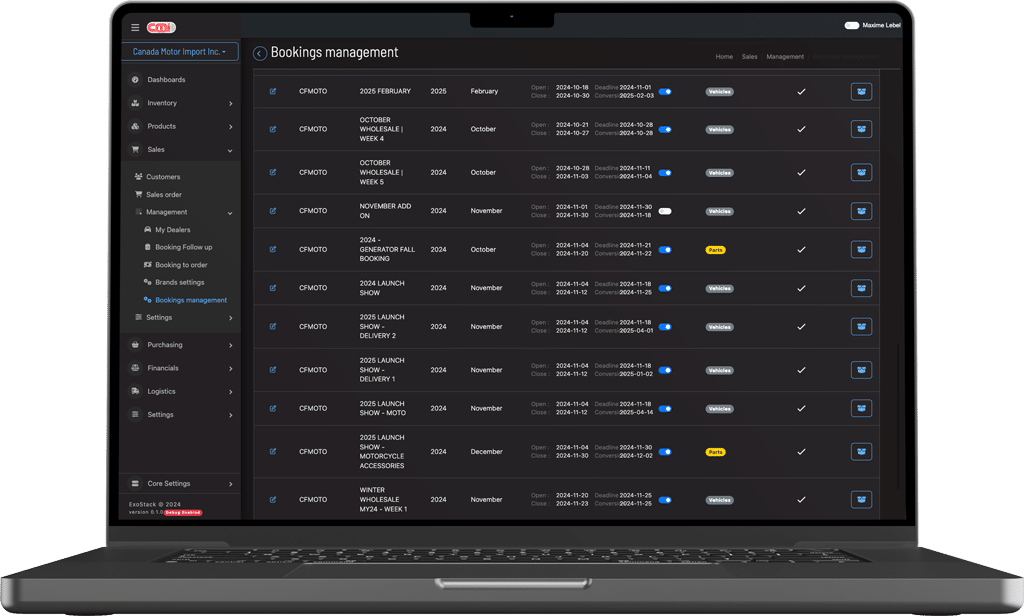
Task: Edit the 2025 LAUNCH SHOW - MOTO booking
Action: point(273,408)
